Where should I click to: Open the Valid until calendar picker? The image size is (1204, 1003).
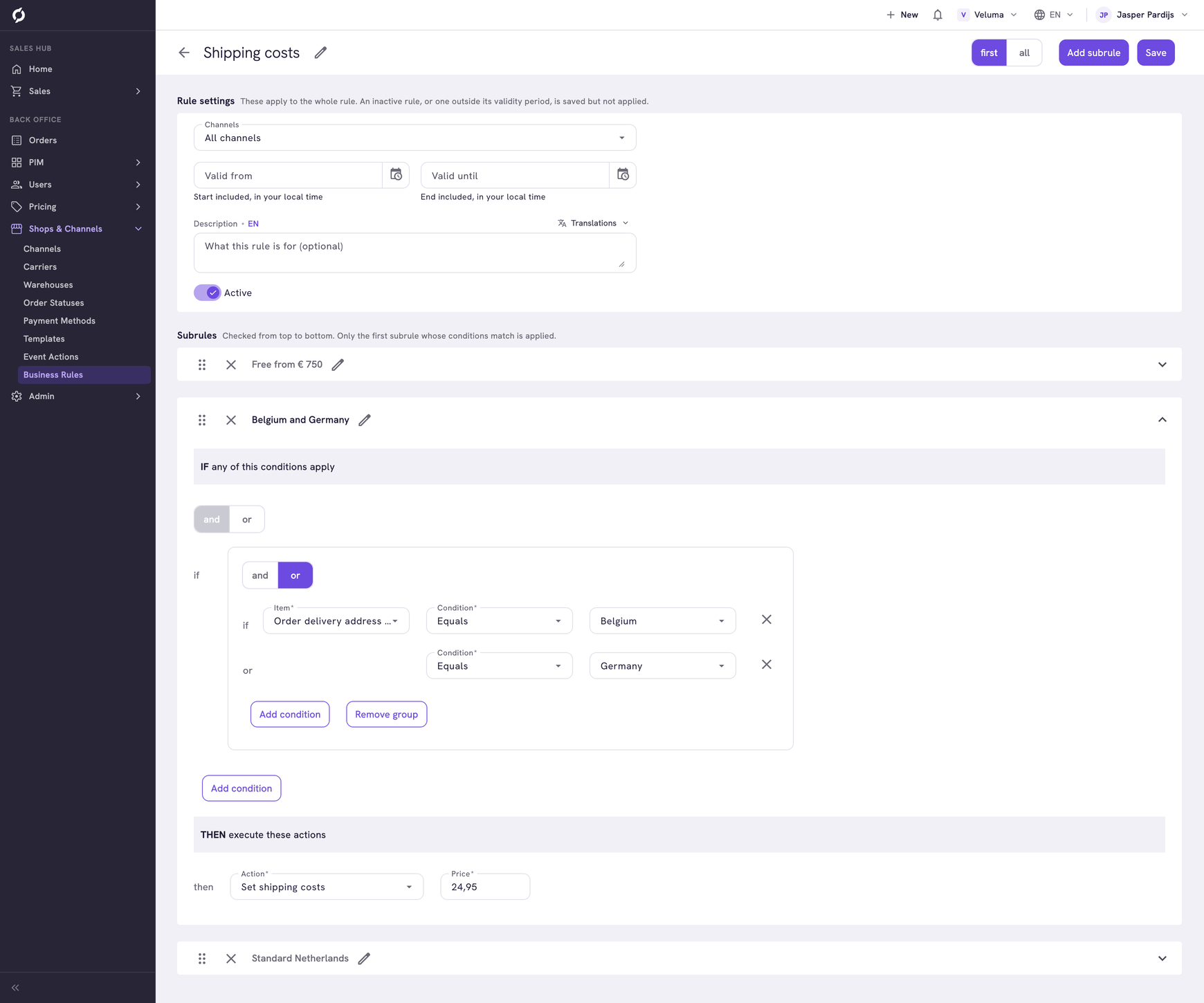click(623, 175)
